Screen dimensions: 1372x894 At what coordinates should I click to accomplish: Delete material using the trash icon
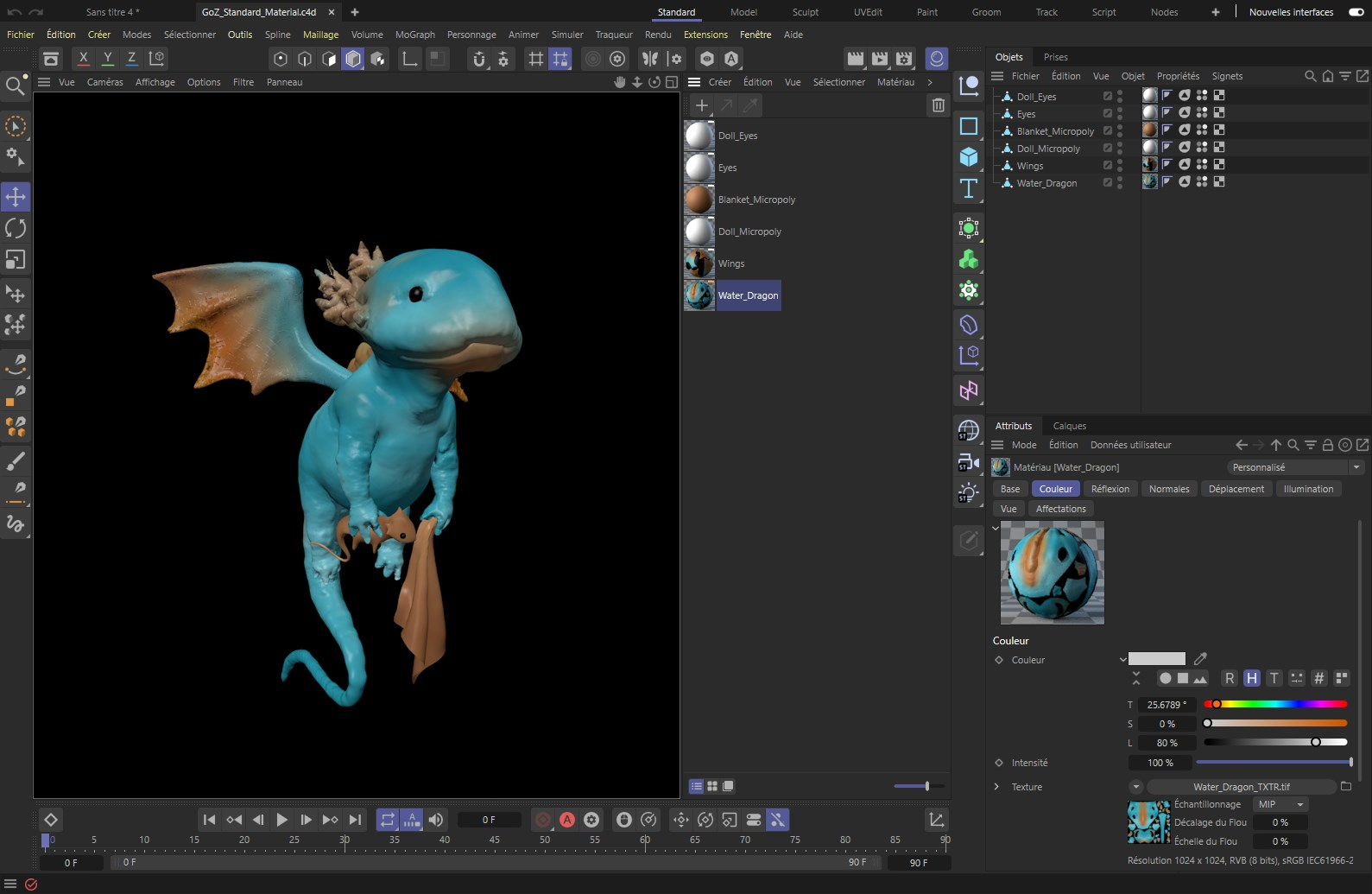[x=938, y=105]
